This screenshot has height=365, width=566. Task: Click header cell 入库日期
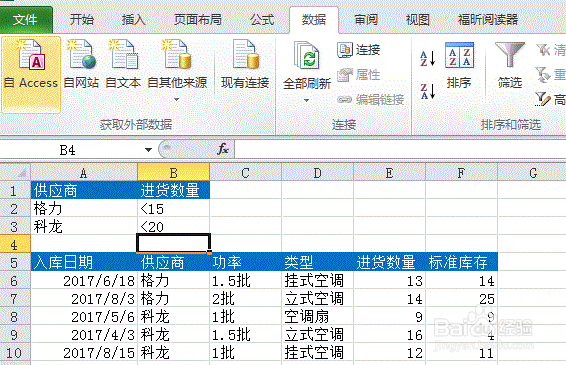click(84, 262)
